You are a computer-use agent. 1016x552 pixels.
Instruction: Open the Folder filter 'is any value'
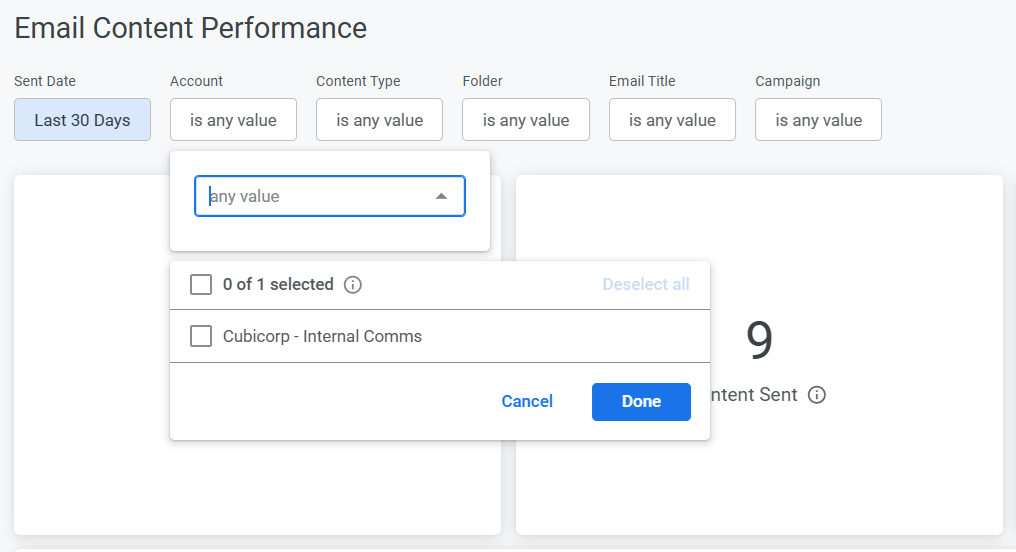(525, 120)
